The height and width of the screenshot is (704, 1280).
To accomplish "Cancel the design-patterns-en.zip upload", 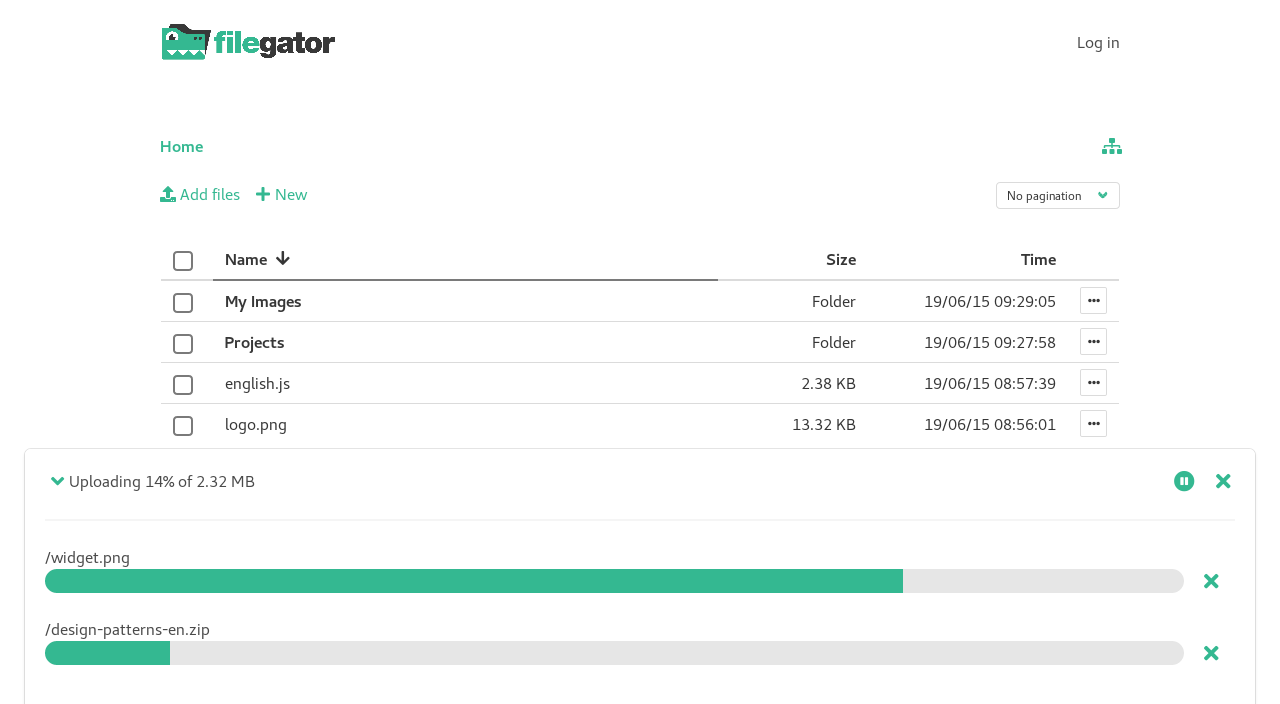I will 1210,652.
